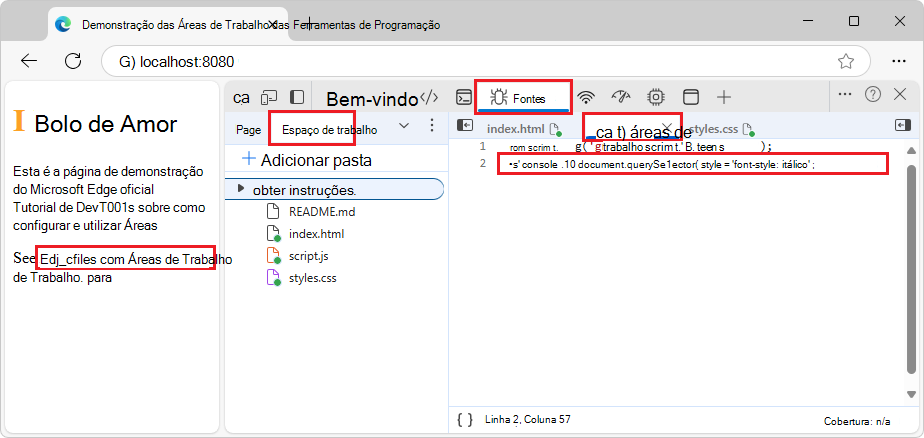The height and width of the screenshot is (438, 924).
Task: Follow the Edge files com Áreas de Trabalho link
Action: (x=136, y=259)
